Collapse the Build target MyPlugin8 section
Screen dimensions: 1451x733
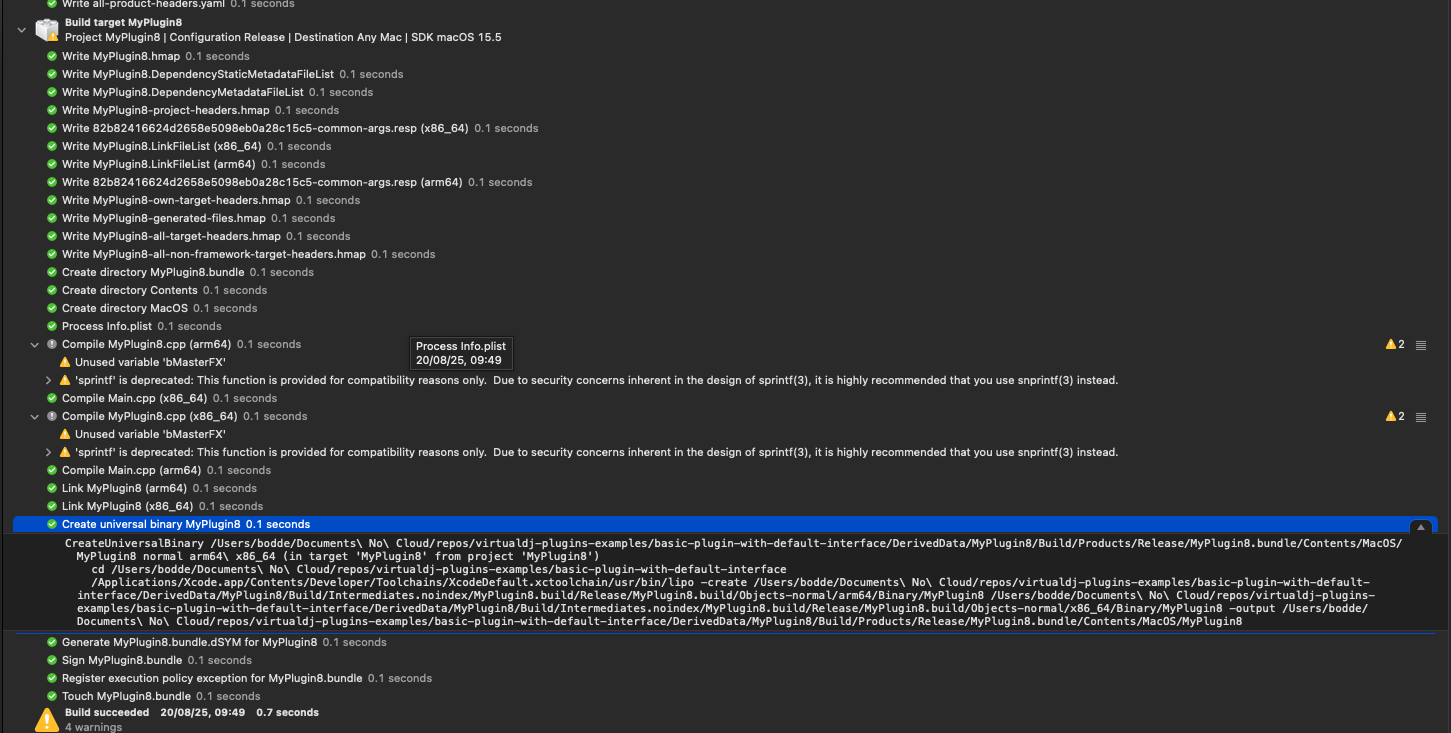[x=22, y=30]
